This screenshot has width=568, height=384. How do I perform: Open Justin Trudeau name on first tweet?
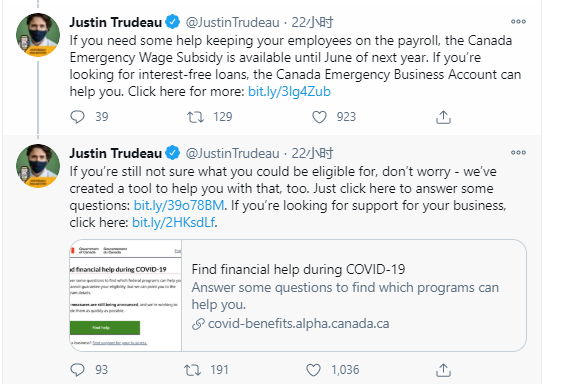coord(116,22)
